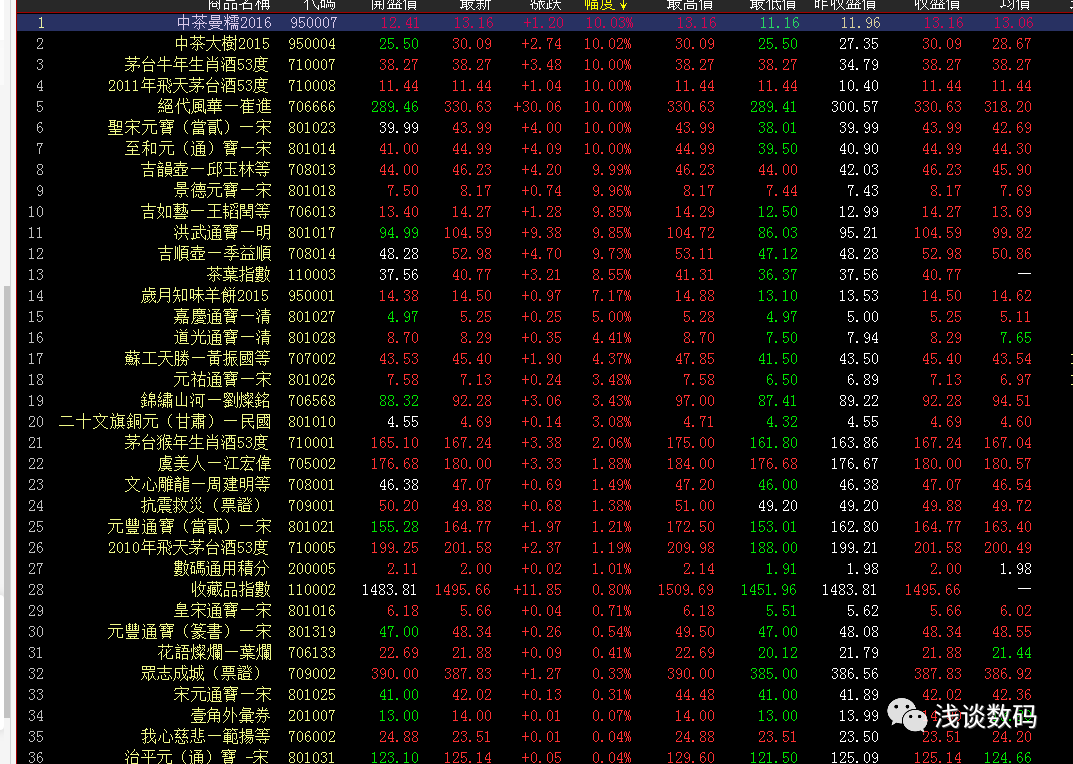Open the 茶葉指數 index row
This screenshot has height=764, width=1073.
coord(239,275)
